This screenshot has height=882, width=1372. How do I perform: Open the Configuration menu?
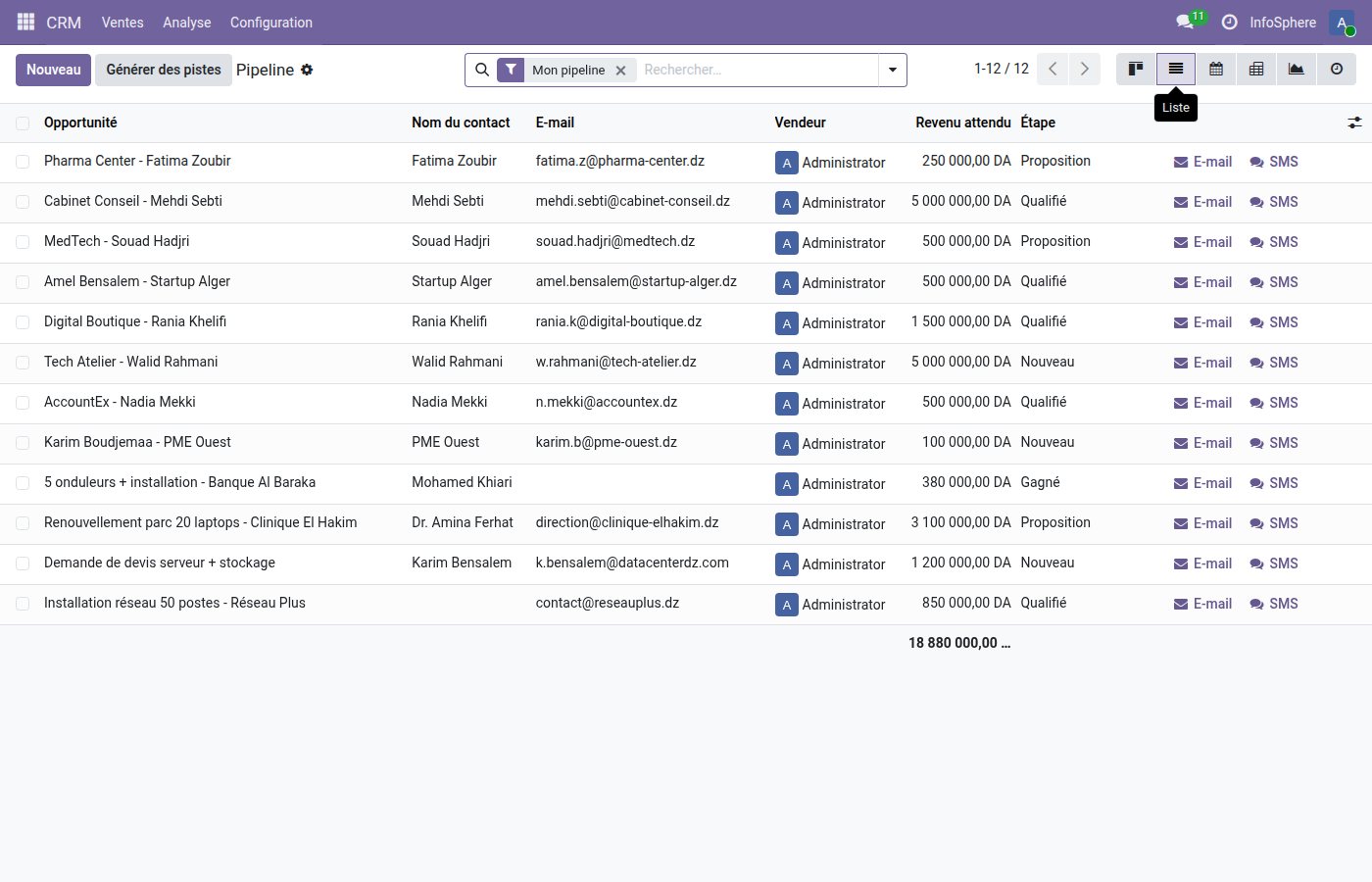(x=270, y=23)
